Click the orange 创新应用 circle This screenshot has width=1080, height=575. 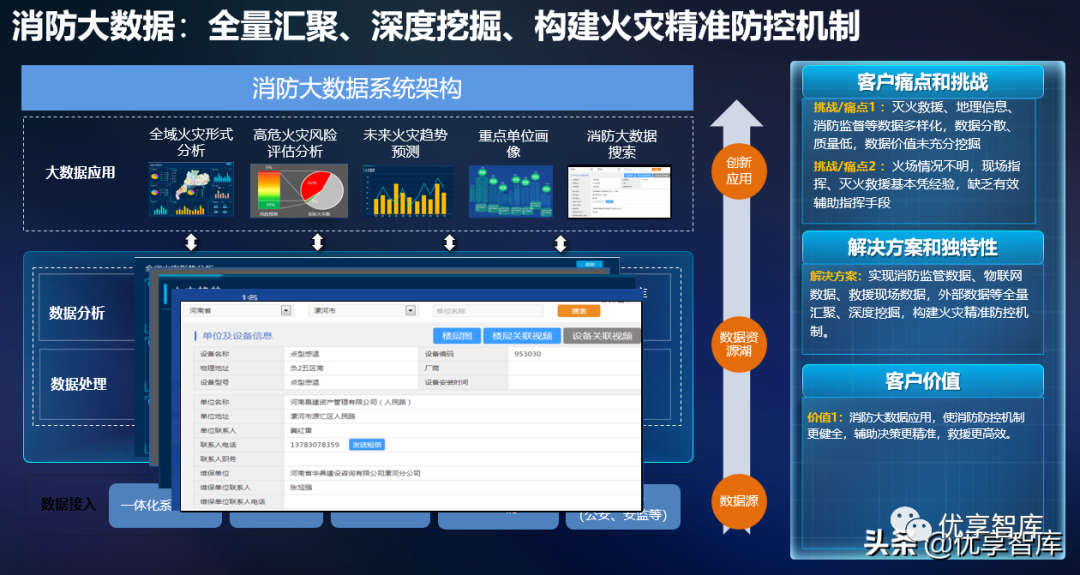pos(738,171)
